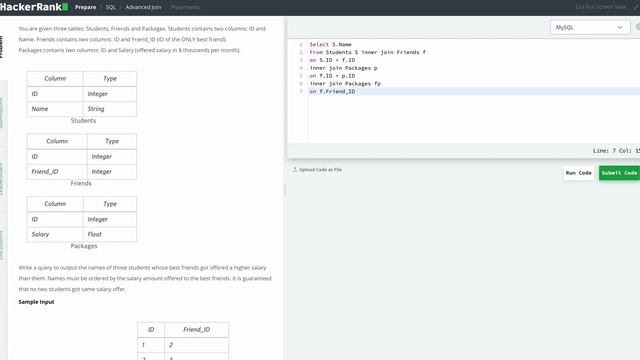The image size is (640, 360).
Task: Click 'Friend_ID' header in sample input table
Action: click(196, 329)
